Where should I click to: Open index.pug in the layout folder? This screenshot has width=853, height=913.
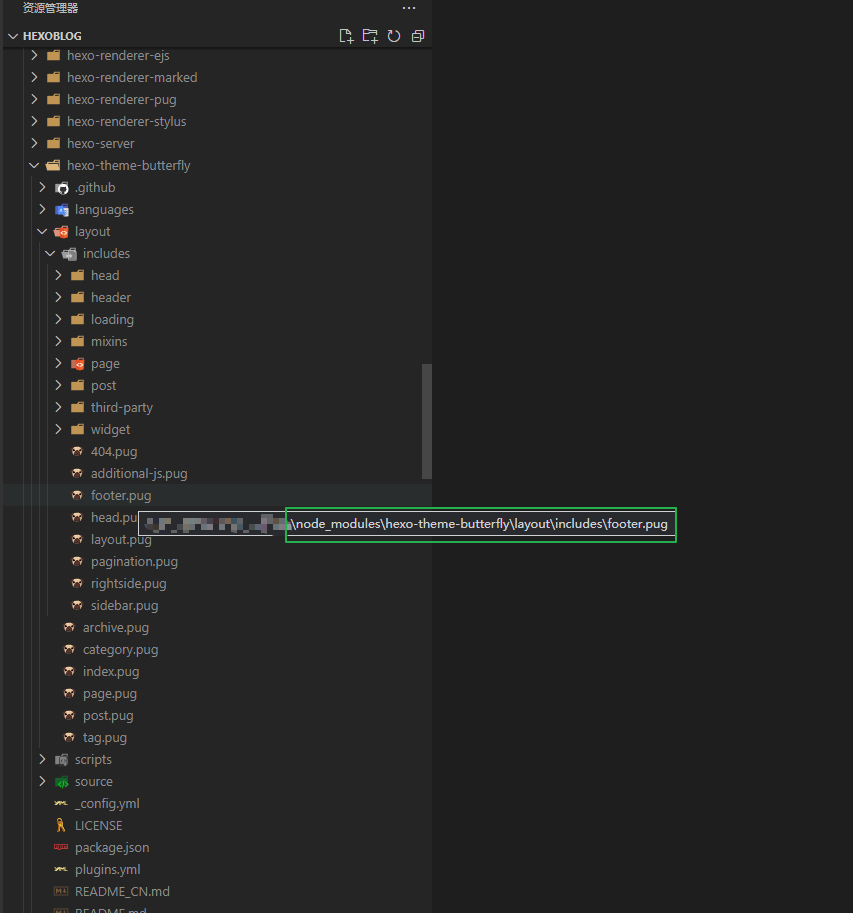coord(111,672)
